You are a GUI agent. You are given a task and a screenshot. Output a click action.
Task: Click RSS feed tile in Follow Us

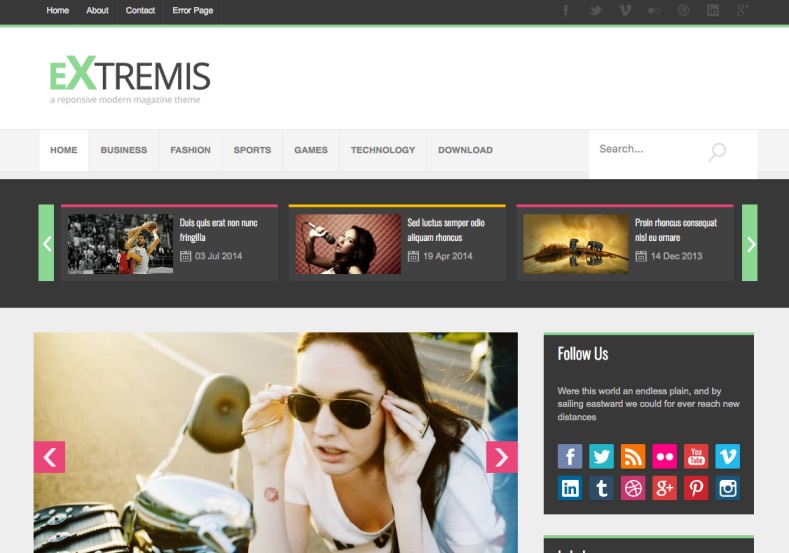(633, 456)
